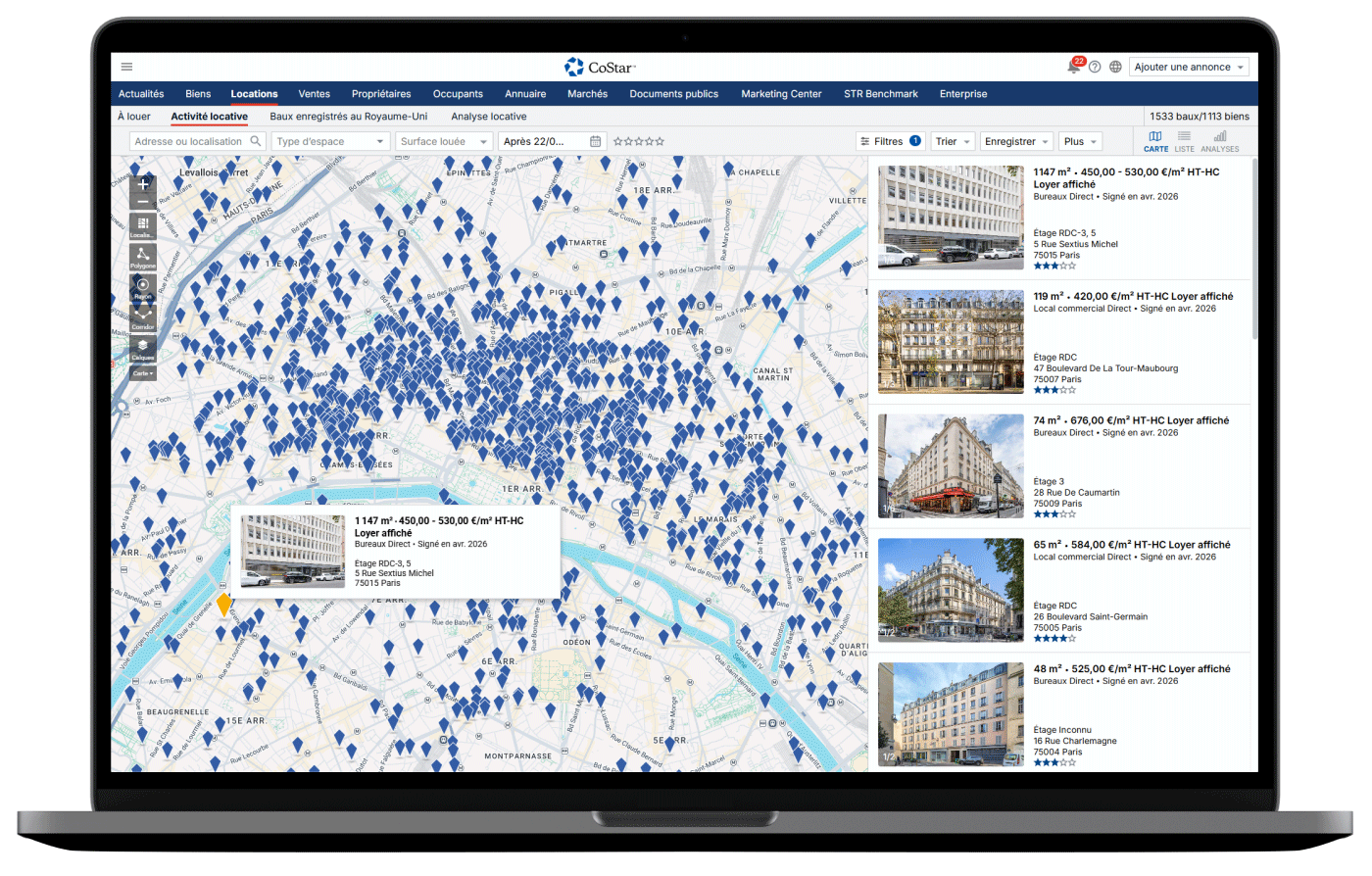This screenshot has height=876, width=1372.
Task: Select the Polygone drawing tool
Action: 143,257
